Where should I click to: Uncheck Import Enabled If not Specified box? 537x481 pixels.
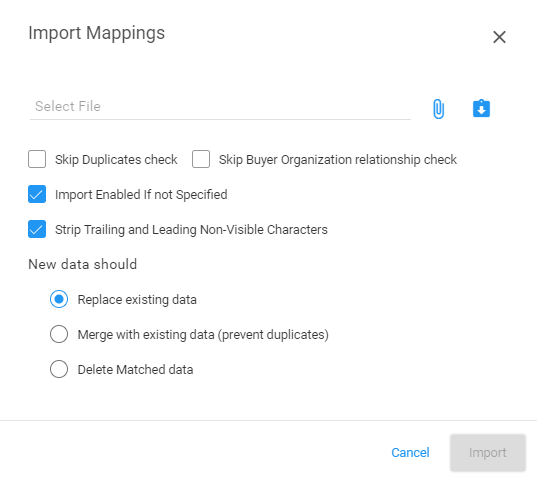click(37, 194)
